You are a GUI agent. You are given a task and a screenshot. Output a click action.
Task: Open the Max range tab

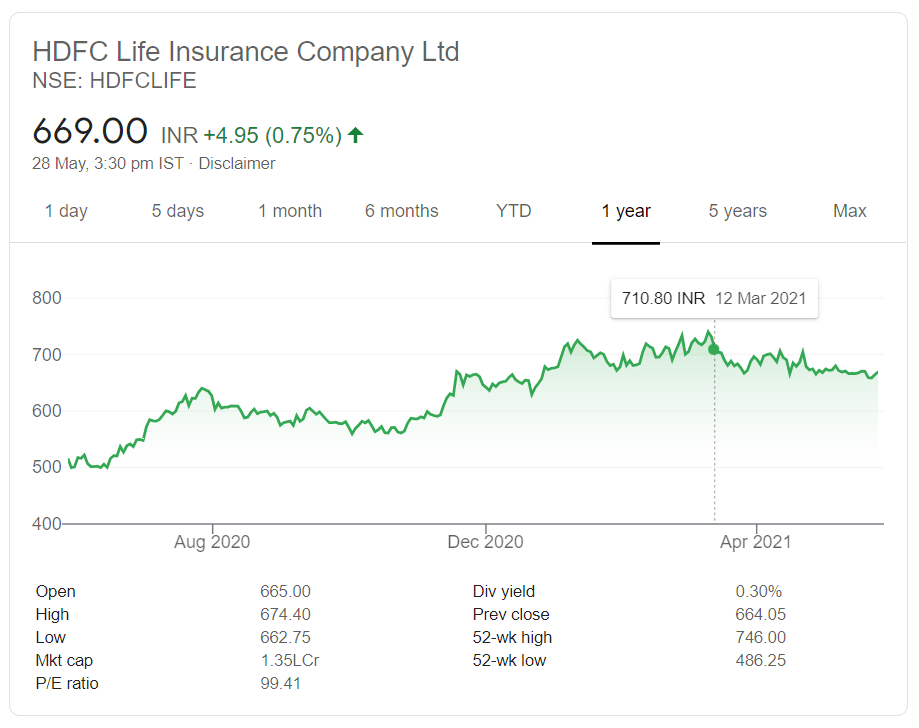(x=850, y=211)
